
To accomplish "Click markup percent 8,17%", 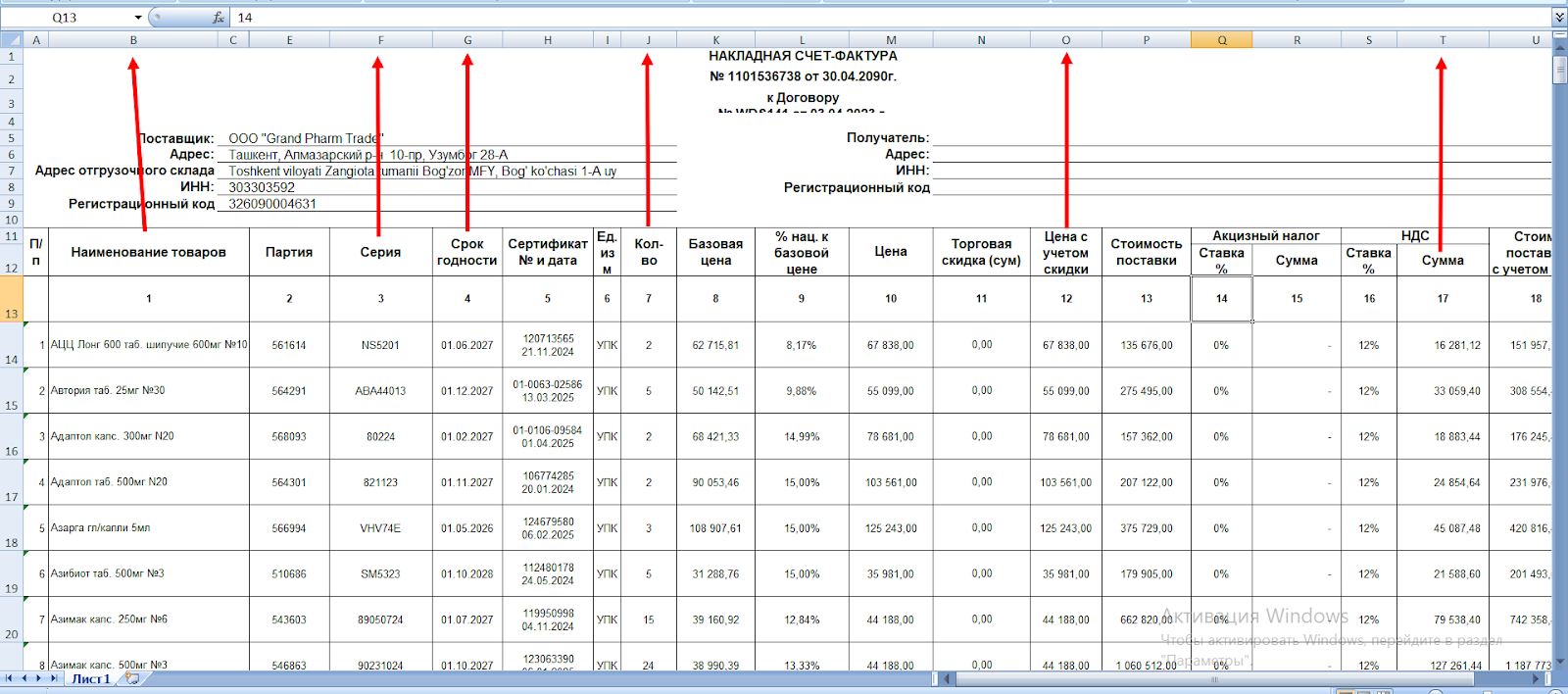I will (802, 345).
